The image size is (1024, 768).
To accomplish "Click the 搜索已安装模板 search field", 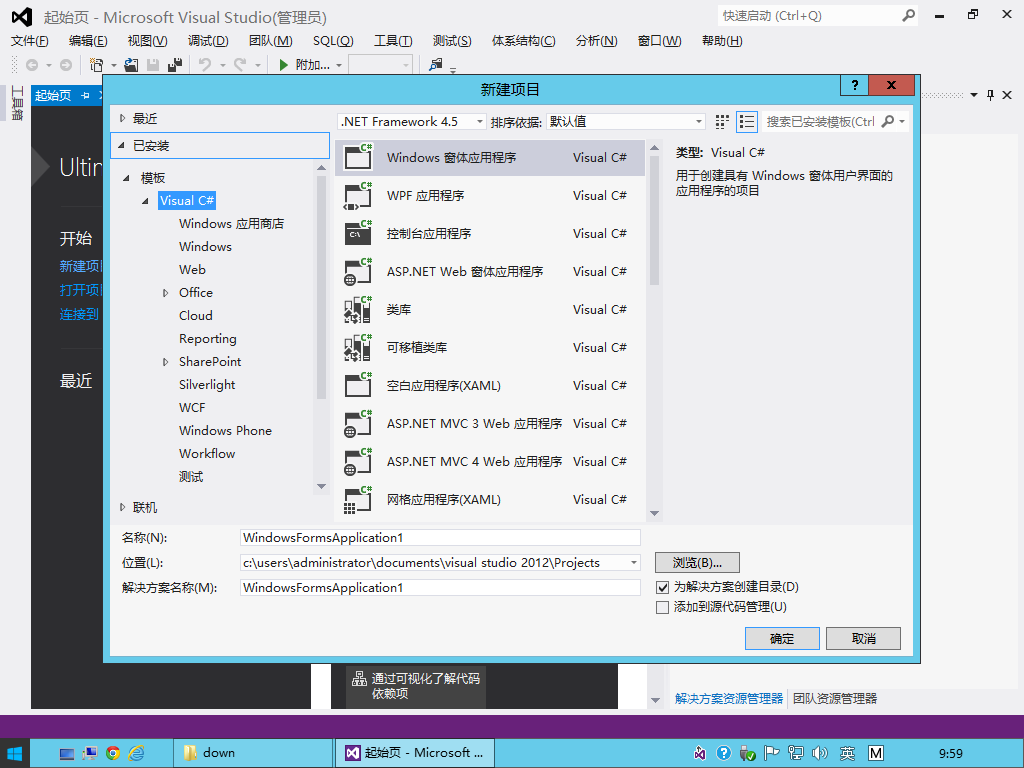I will coord(820,121).
